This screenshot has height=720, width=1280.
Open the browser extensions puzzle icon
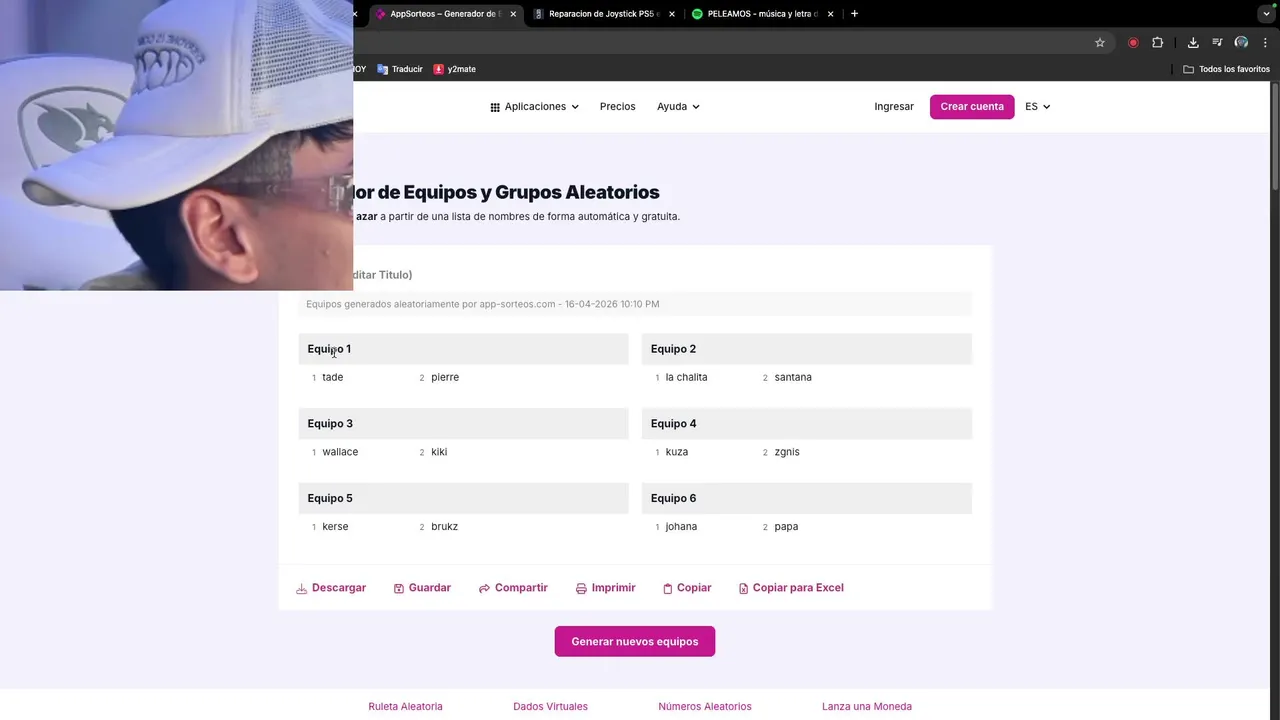(x=1158, y=43)
